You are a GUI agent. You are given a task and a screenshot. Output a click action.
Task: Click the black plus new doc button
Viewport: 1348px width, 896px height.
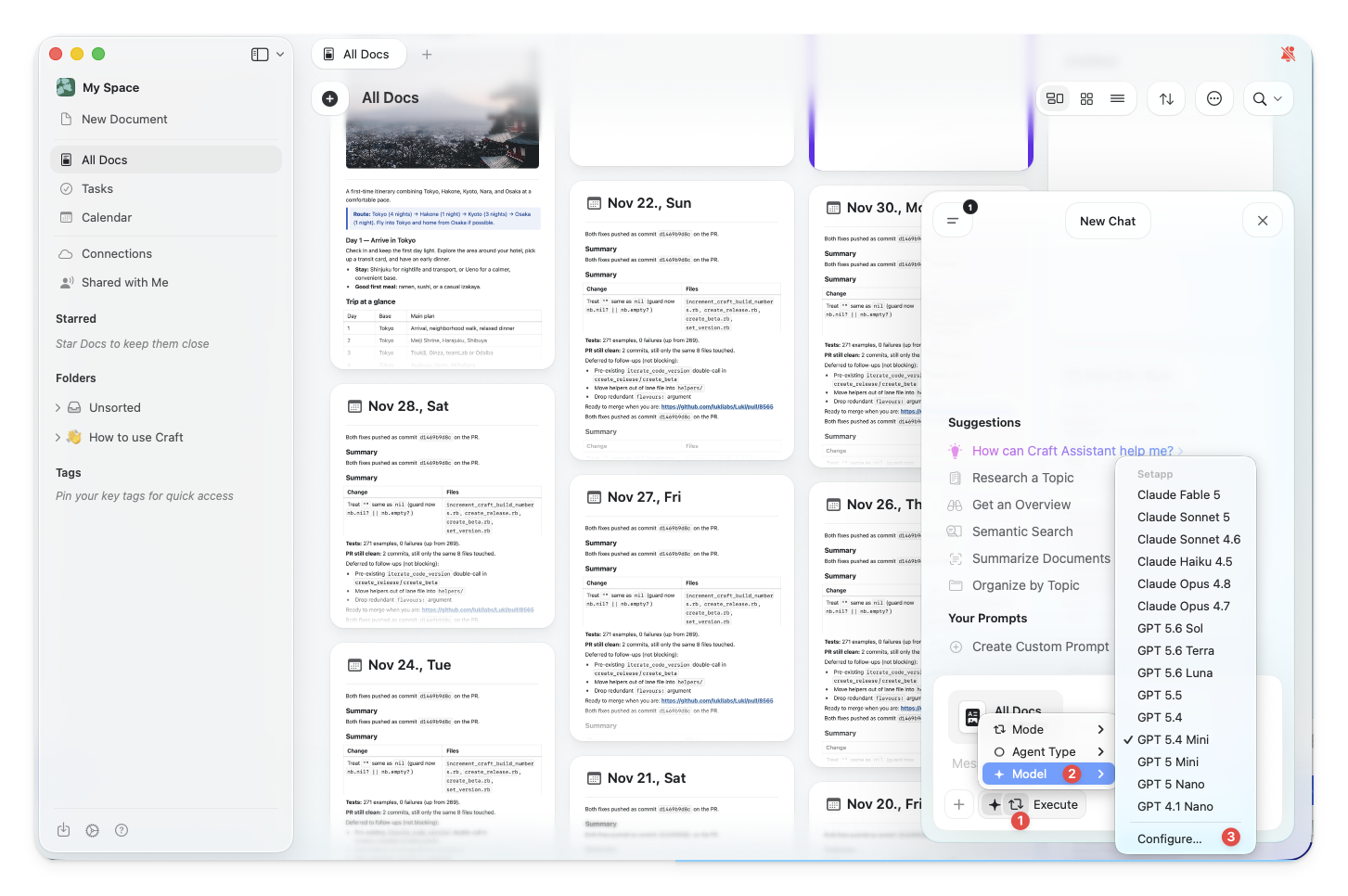pos(329,98)
